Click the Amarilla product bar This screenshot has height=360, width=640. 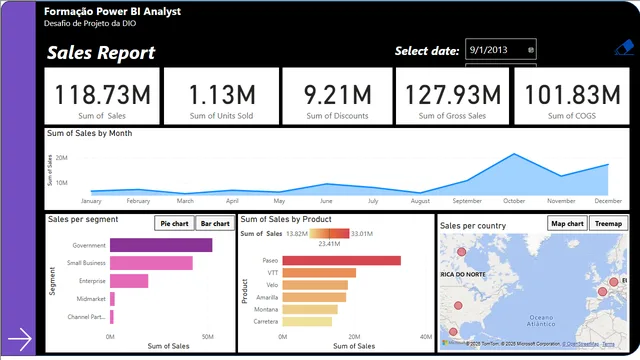[x=314, y=297]
